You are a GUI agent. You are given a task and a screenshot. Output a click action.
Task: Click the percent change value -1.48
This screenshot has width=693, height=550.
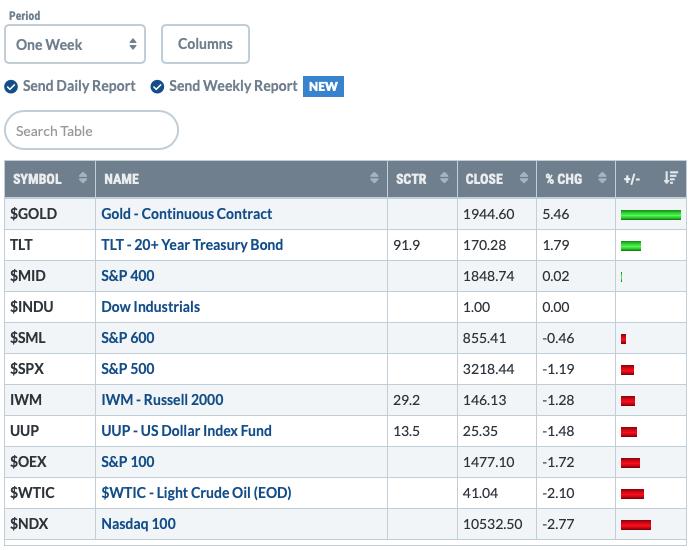coord(558,431)
